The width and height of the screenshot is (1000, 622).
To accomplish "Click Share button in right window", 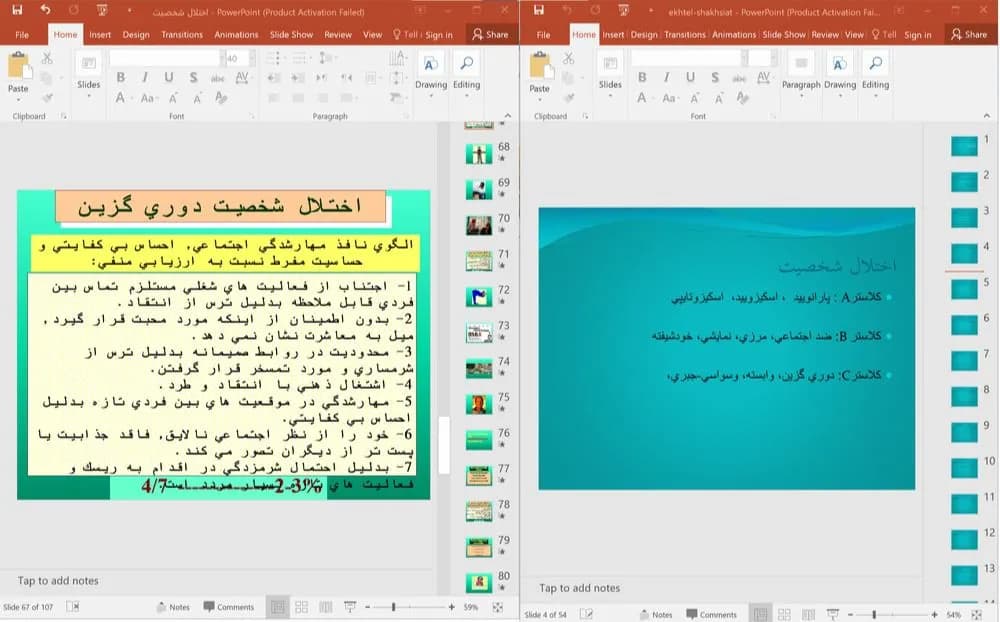I will [969, 34].
